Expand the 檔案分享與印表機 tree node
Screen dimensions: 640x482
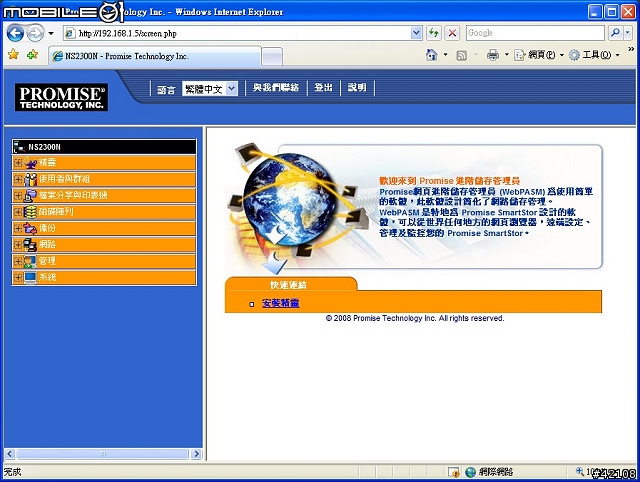click(18, 195)
